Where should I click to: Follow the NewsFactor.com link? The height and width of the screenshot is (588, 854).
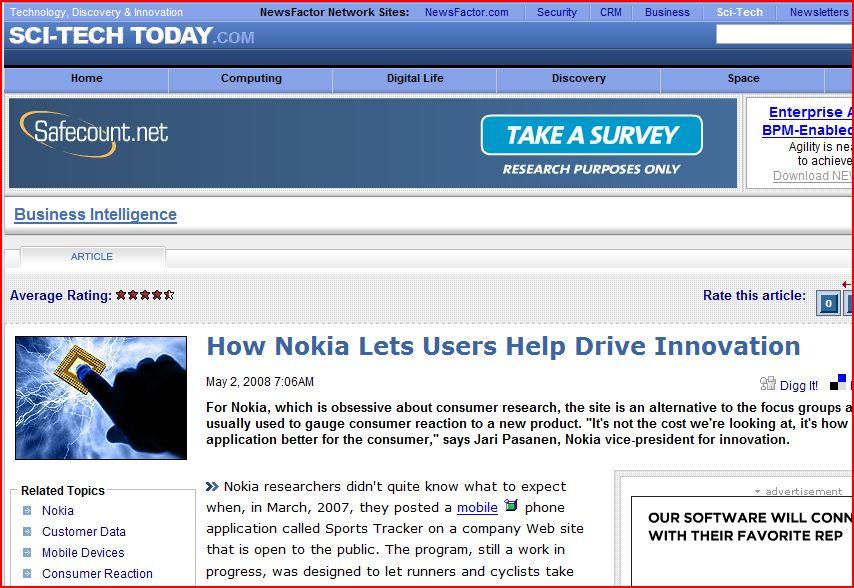click(x=466, y=13)
